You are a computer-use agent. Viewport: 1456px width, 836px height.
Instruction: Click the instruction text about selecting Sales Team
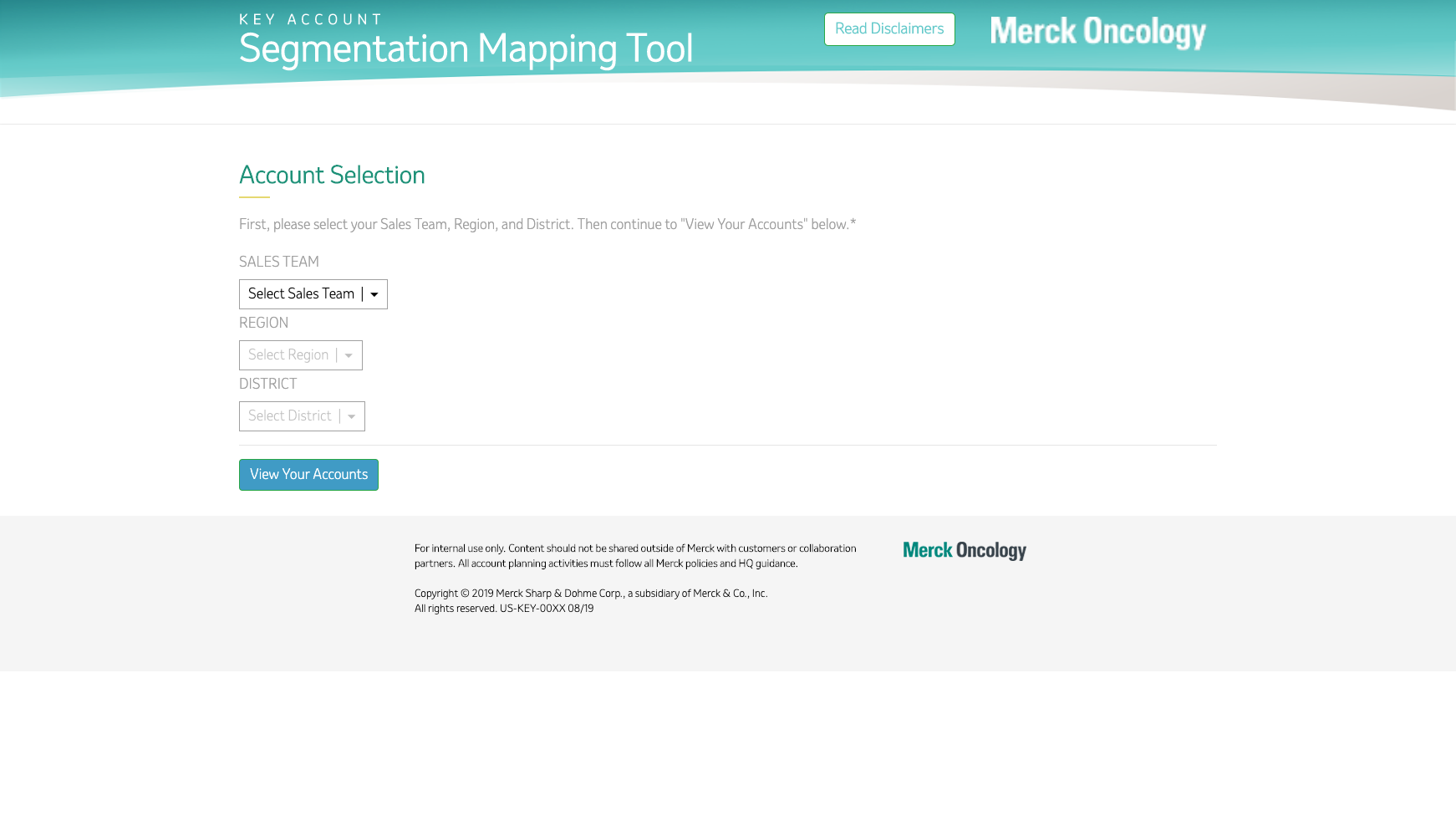pos(547,225)
